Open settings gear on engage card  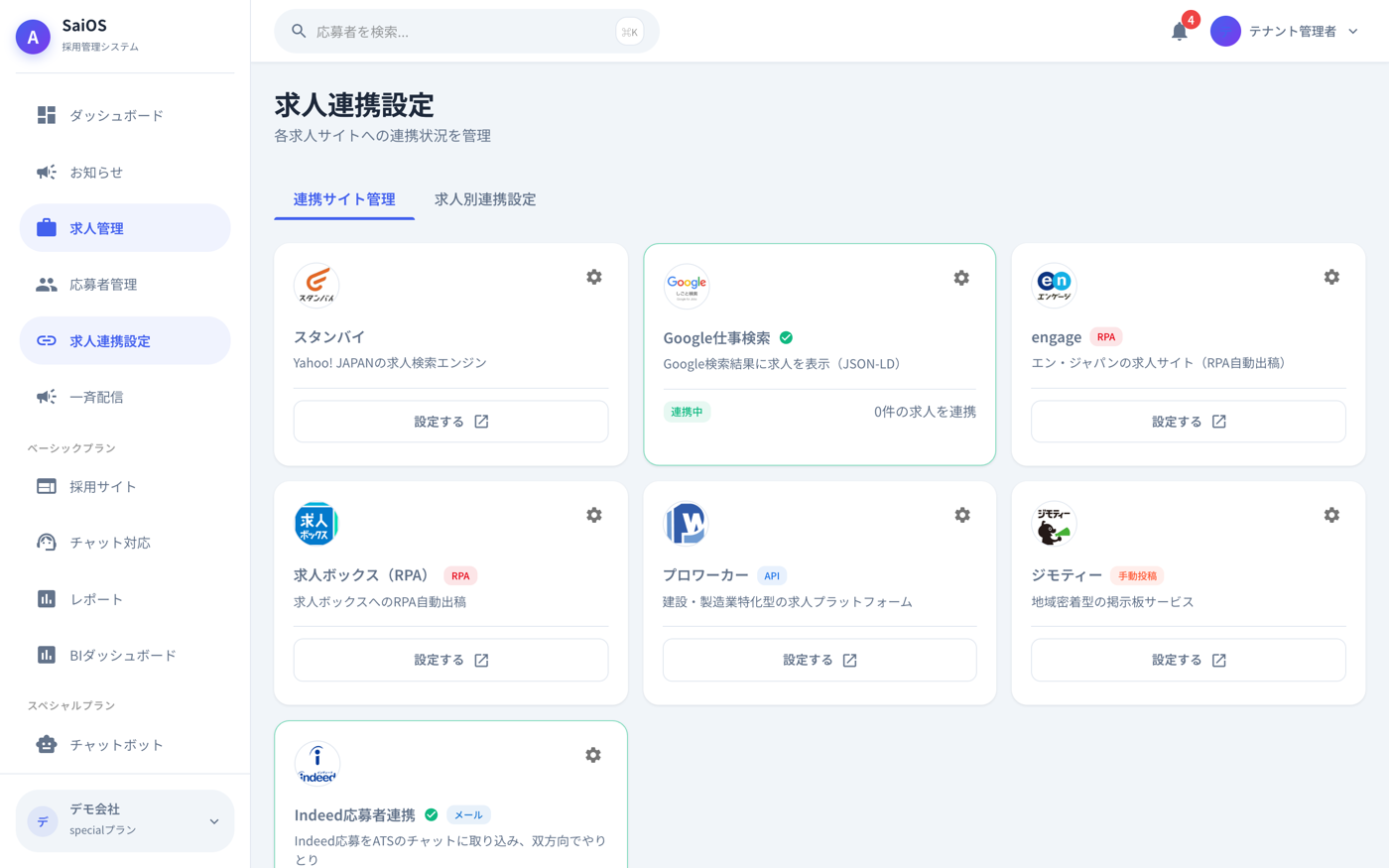(1331, 277)
